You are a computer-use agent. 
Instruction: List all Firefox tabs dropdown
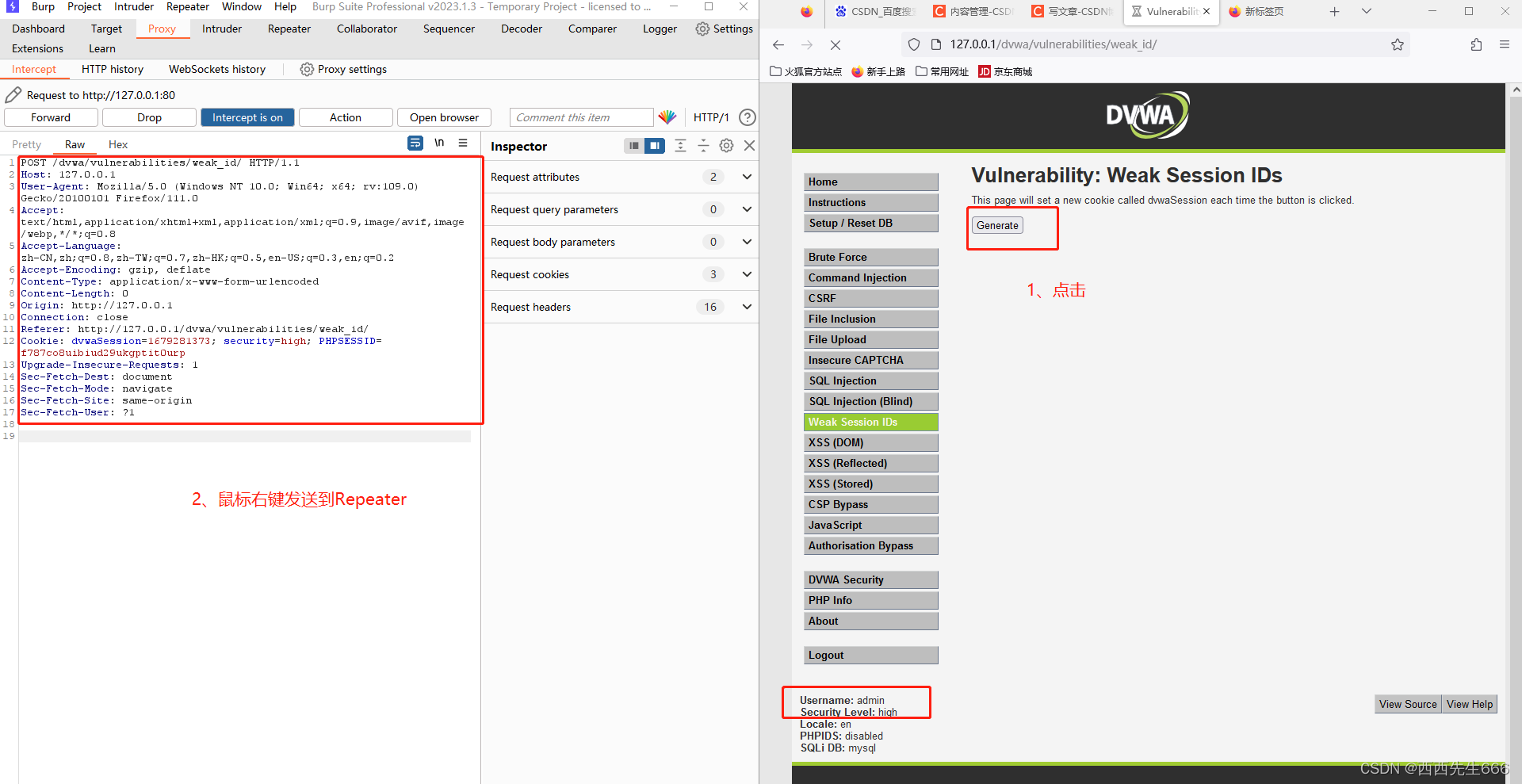click(x=1367, y=12)
